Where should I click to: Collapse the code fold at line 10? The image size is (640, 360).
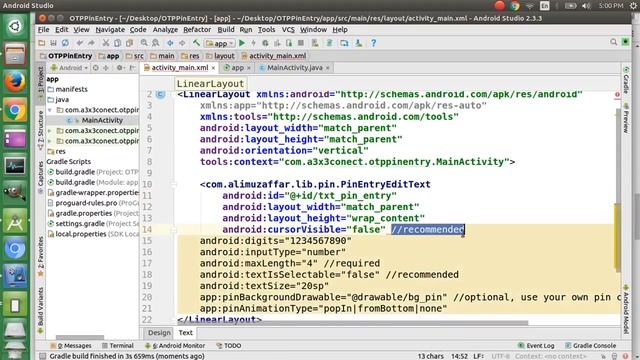coord(174,184)
